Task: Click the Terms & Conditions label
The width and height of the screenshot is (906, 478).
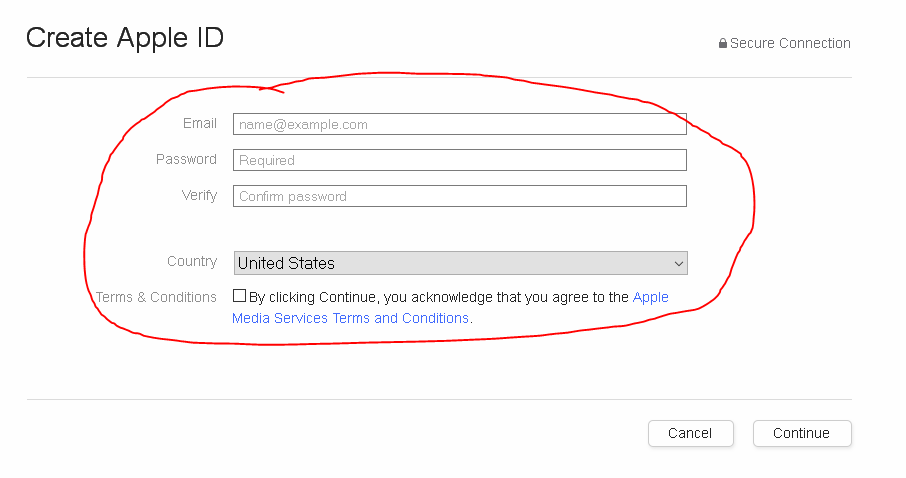Action: 156,297
